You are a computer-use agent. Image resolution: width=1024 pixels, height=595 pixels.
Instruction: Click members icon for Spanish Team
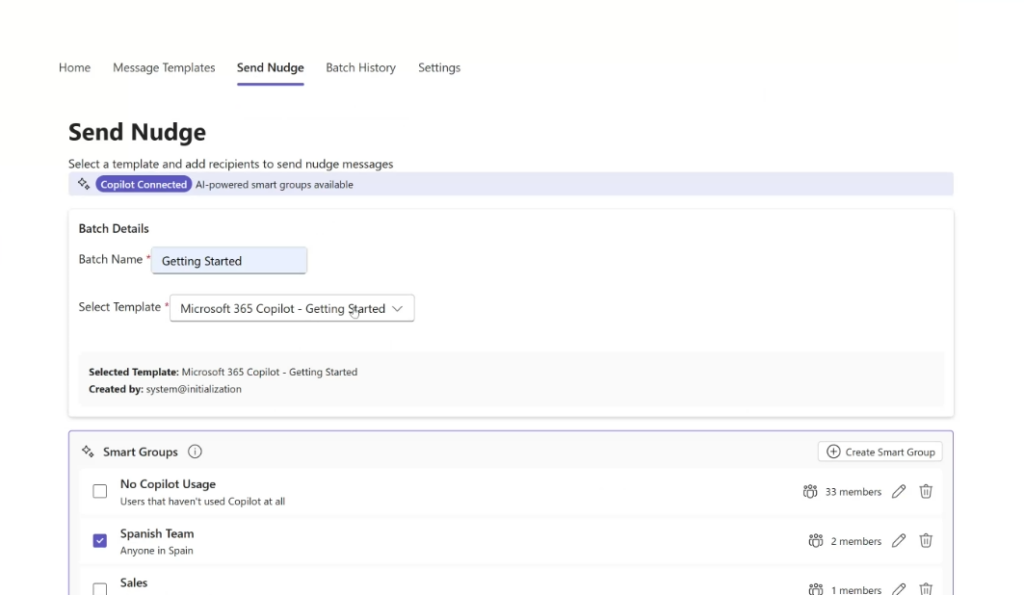816,541
